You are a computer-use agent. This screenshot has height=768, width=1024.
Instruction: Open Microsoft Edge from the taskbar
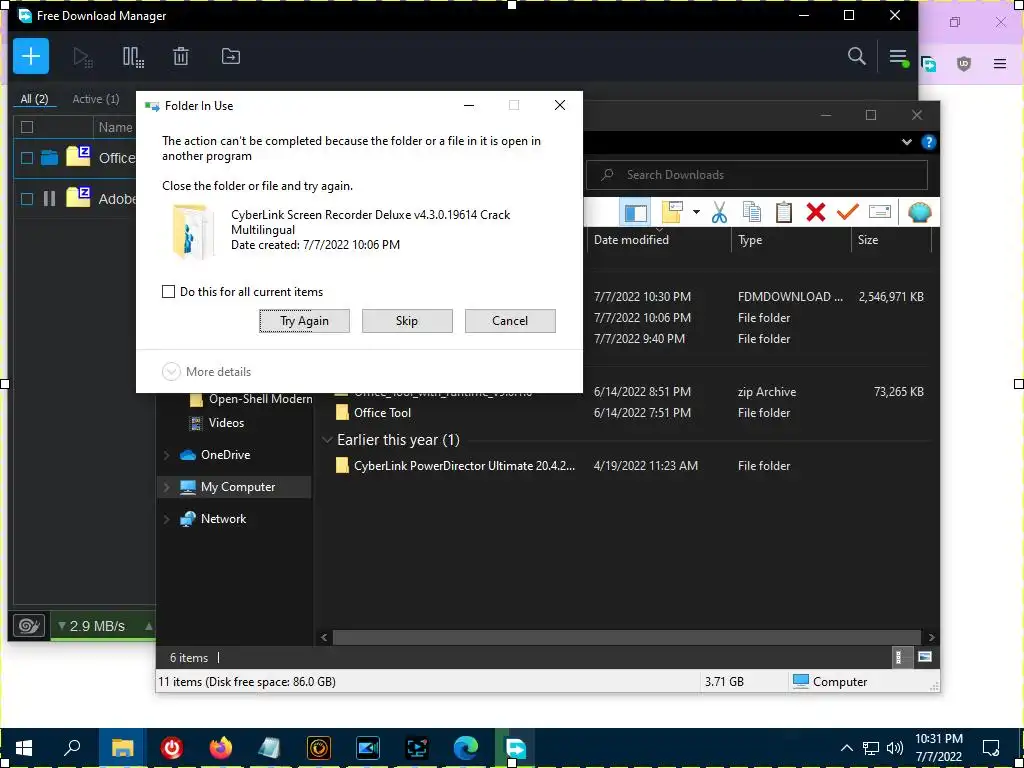tap(466, 748)
